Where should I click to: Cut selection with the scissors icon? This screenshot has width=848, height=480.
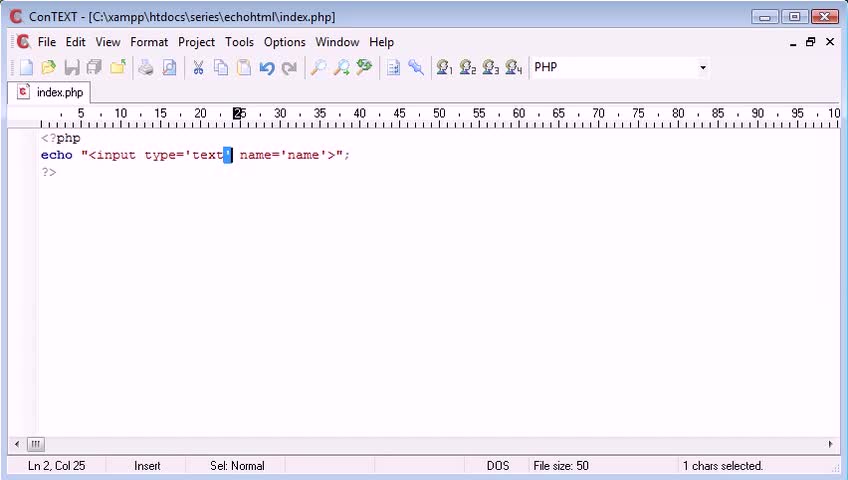[198, 68]
